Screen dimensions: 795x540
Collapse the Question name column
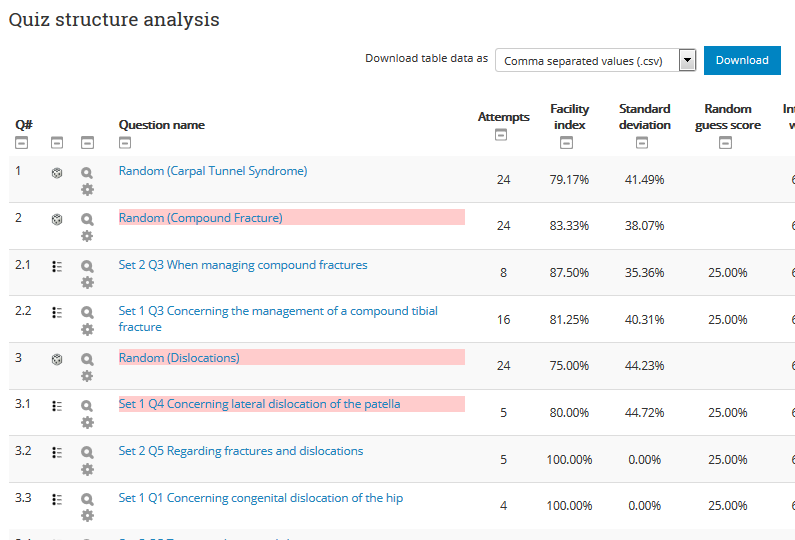point(125,143)
